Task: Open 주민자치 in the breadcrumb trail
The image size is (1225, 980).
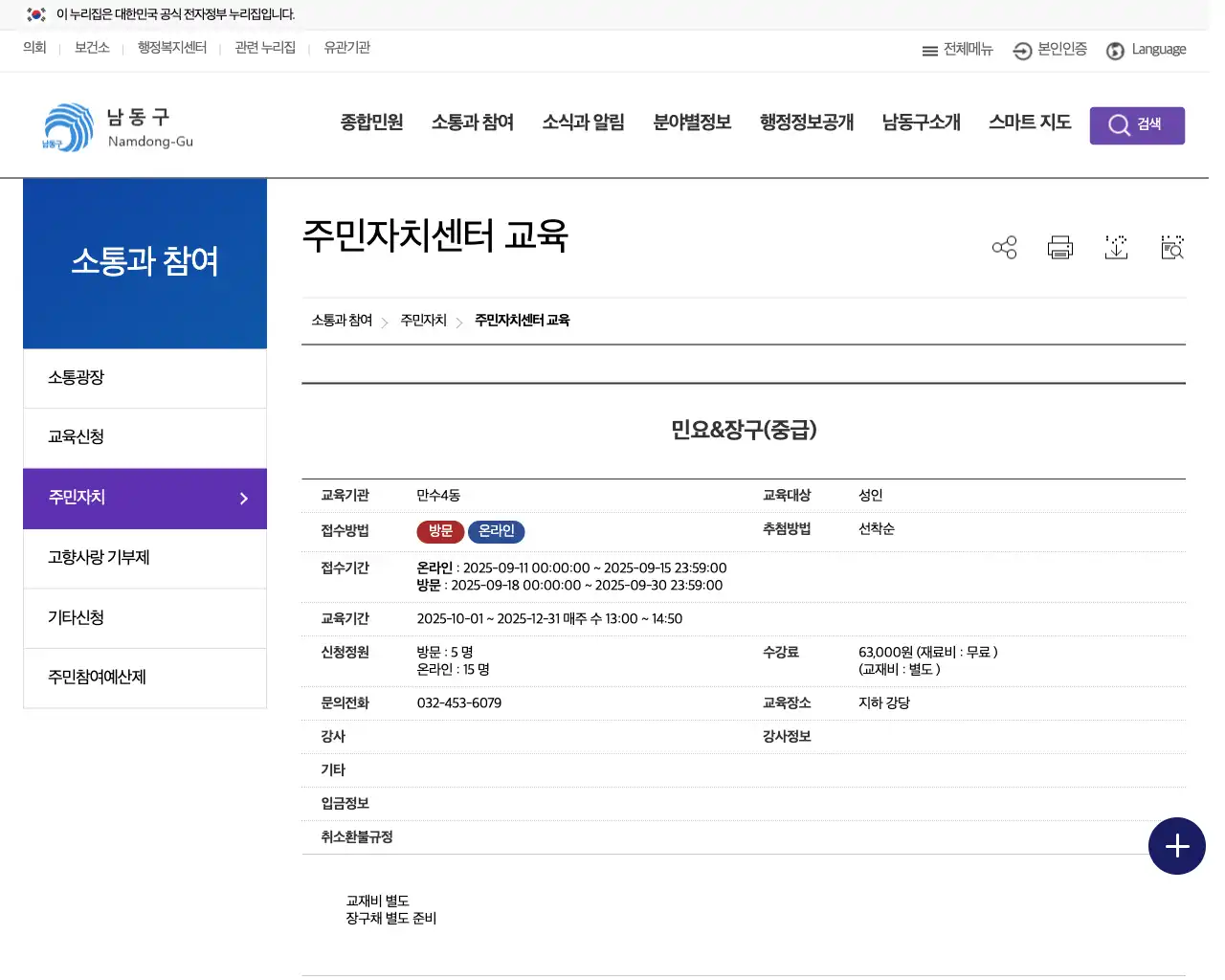Action: [x=423, y=321]
